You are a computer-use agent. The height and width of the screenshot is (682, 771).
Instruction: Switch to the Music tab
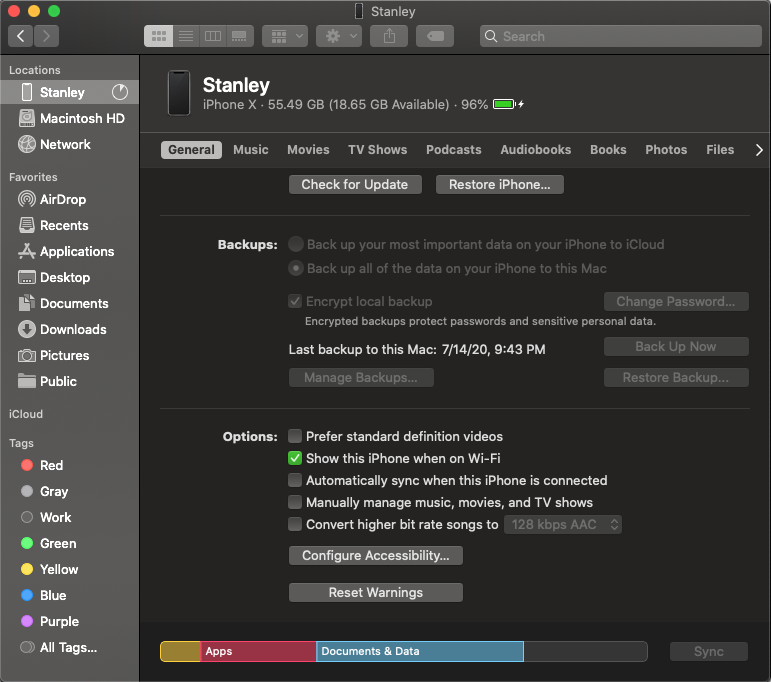pyautogui.click(x=251, y=149)
